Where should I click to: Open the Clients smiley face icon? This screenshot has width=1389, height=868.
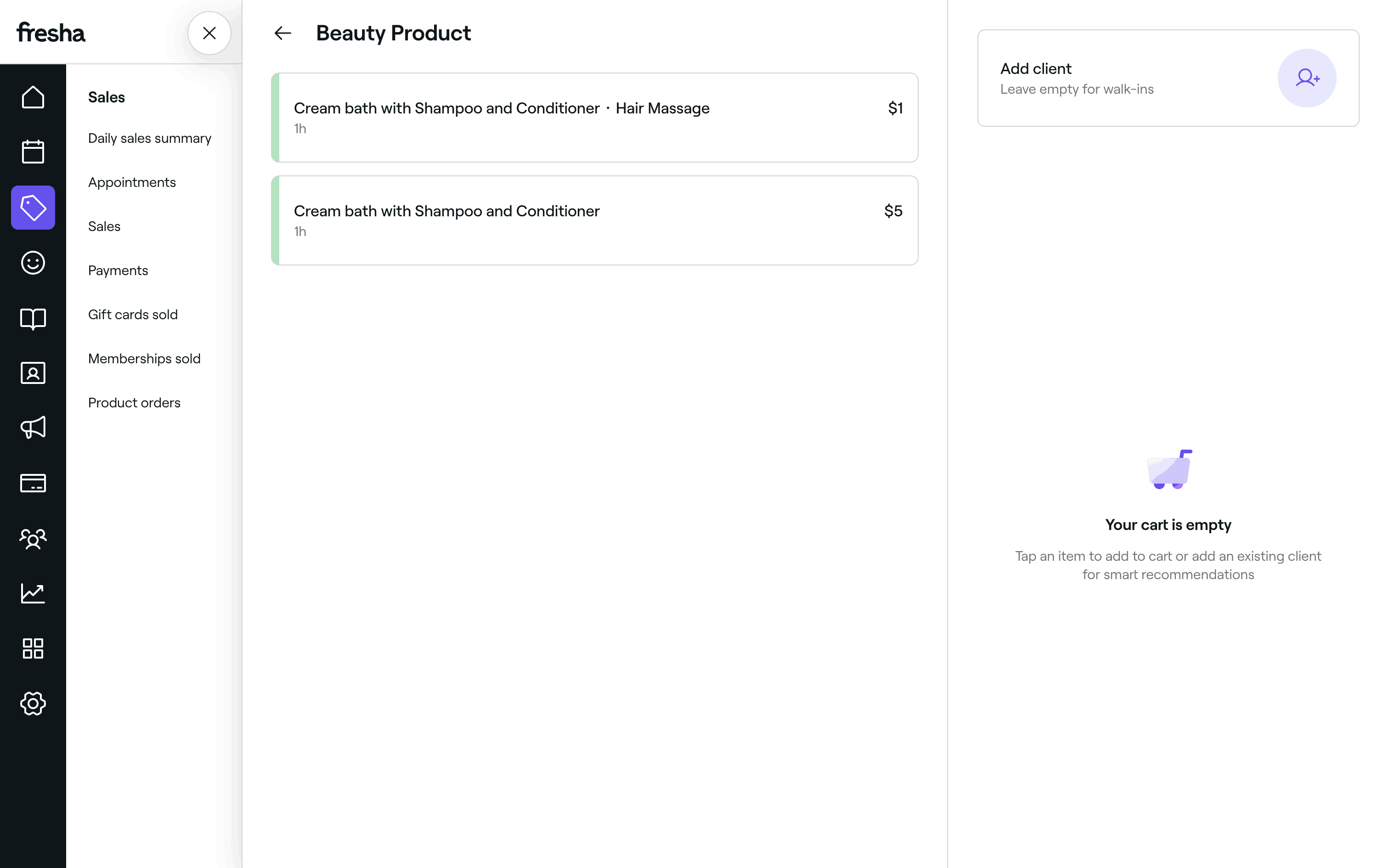pyautogui.click(x=33, y=263)
